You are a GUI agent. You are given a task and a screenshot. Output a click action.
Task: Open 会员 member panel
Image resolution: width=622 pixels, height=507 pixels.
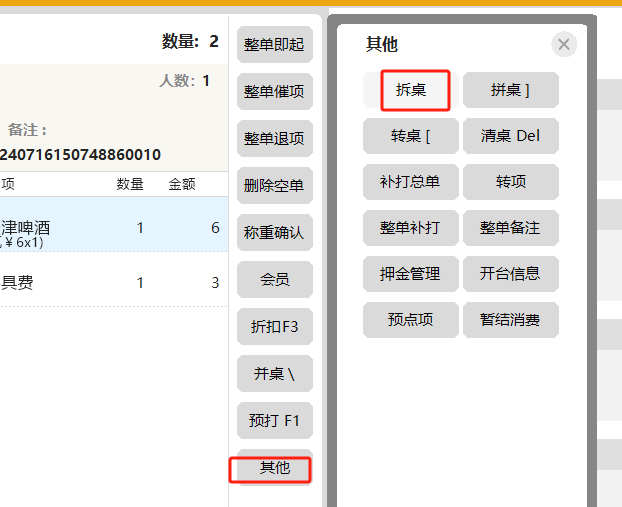(274, 280)
